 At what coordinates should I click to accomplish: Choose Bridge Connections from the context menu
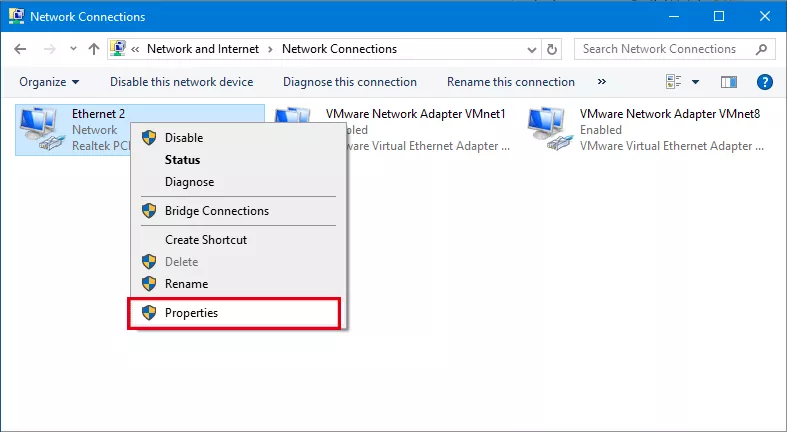[x=238, y=211]
